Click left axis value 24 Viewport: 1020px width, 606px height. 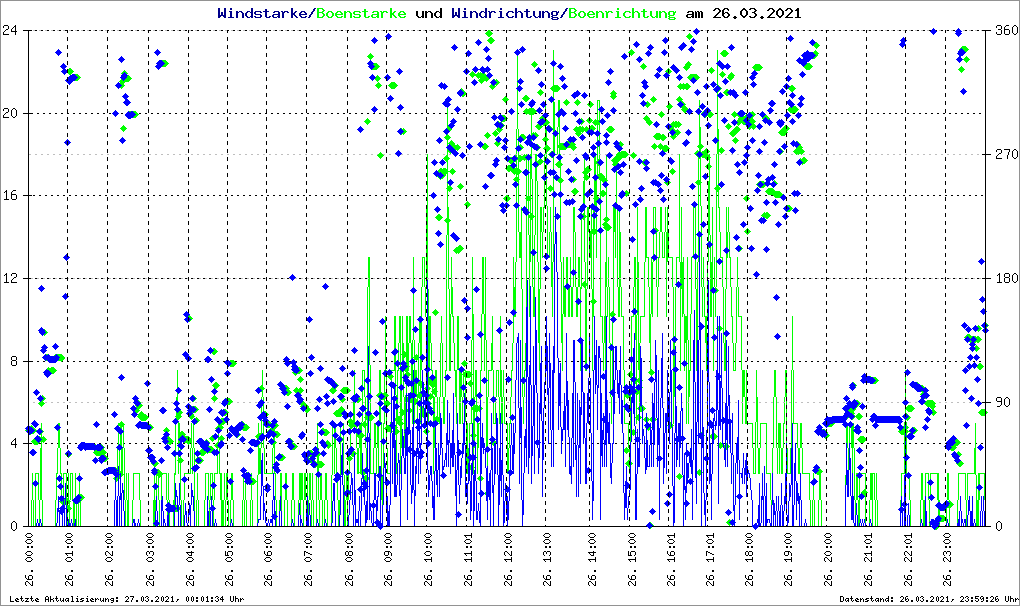tap(10, 31)
